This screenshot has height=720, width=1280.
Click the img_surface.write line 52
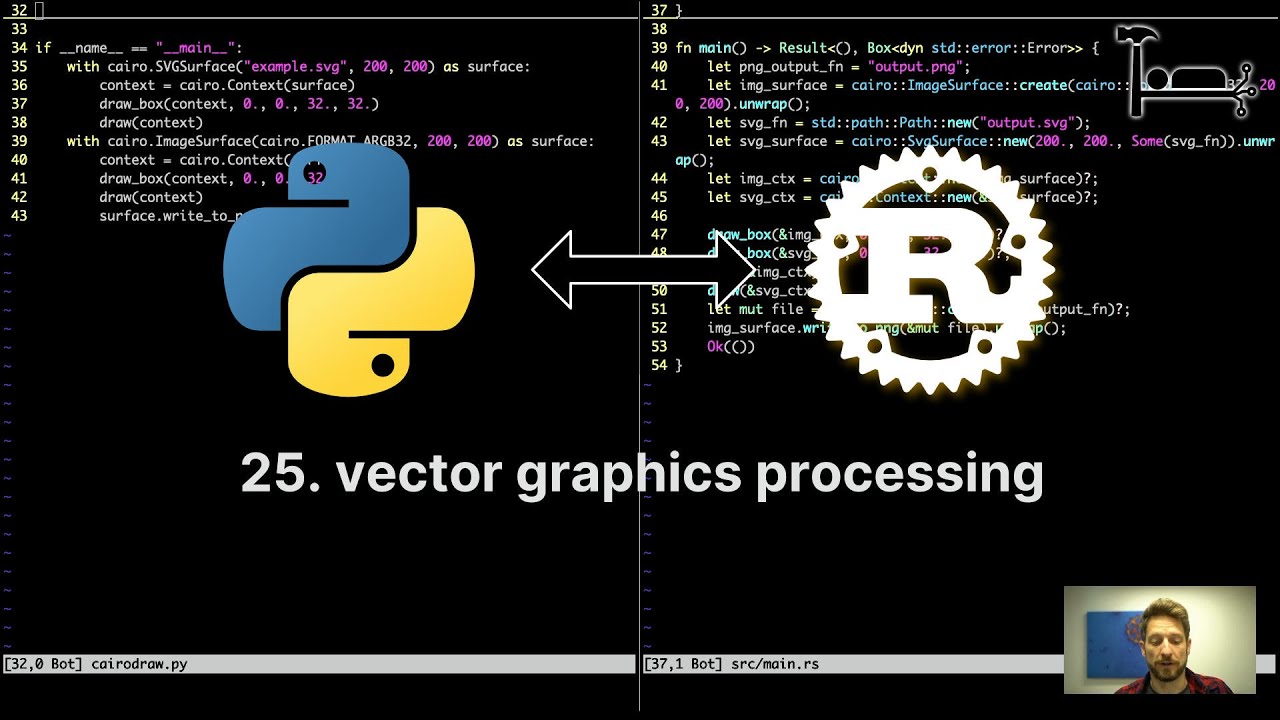(887, 328)
